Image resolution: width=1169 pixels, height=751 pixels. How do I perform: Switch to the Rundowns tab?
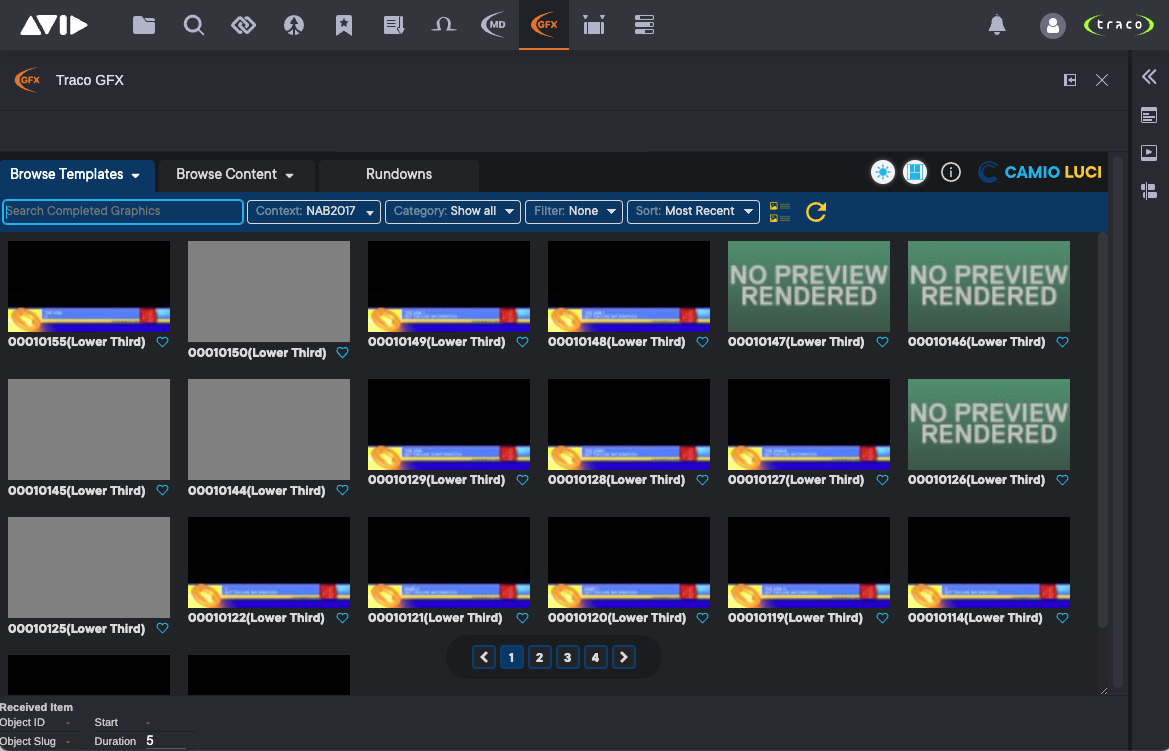pos(398,174)
